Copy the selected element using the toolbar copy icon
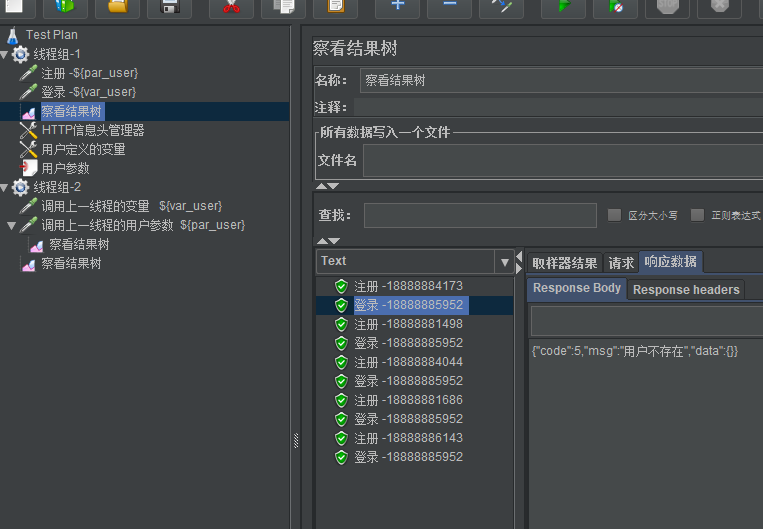Viewport: 763px width, 529px height. pos(284,6)
